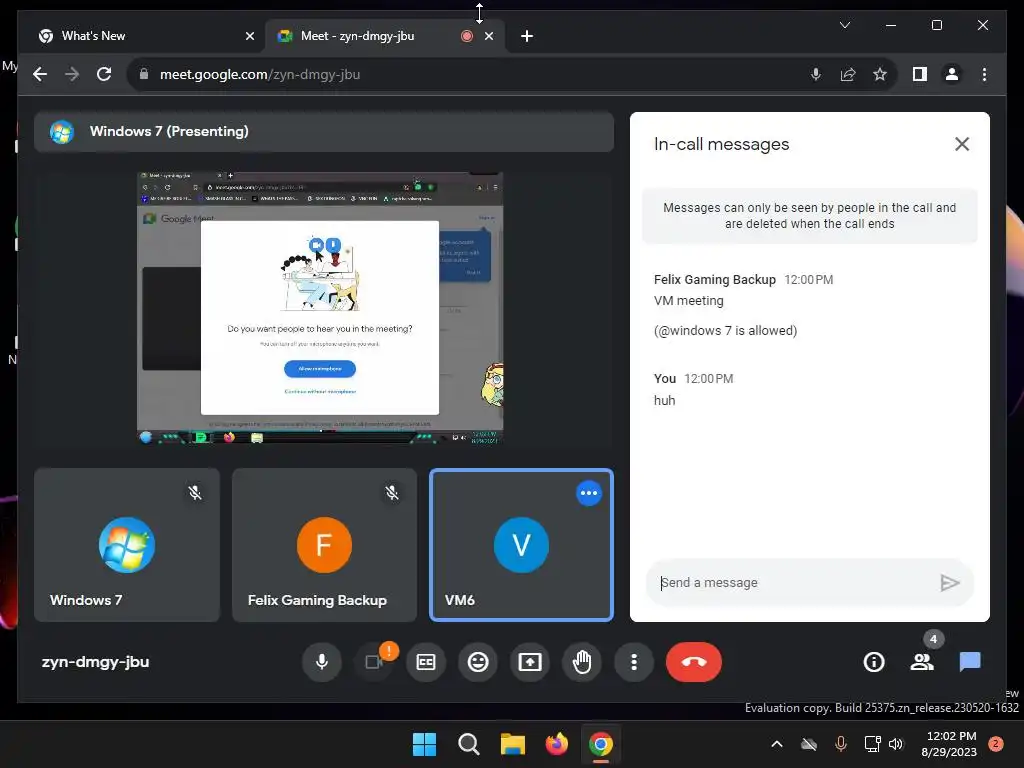Open Chrome profile avatar menu
The image size is (1024, 768).
tap(952, 74)
